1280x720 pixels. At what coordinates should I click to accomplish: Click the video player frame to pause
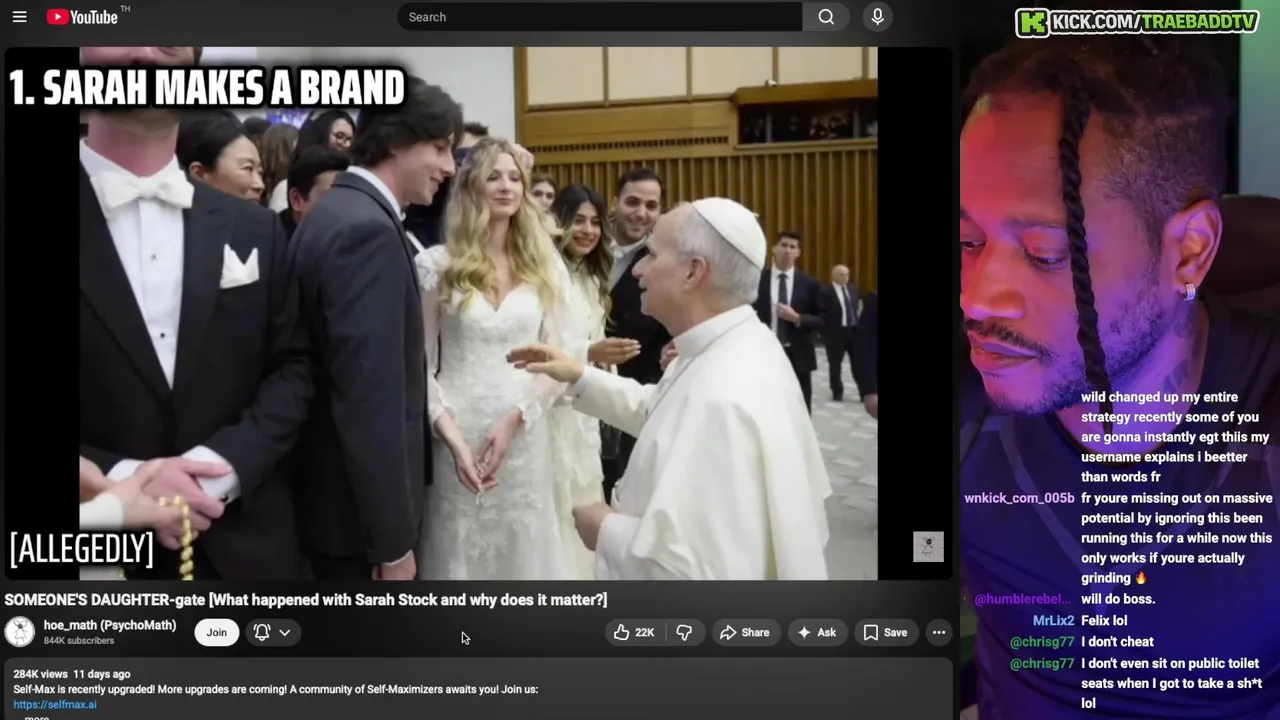point(478,313)
